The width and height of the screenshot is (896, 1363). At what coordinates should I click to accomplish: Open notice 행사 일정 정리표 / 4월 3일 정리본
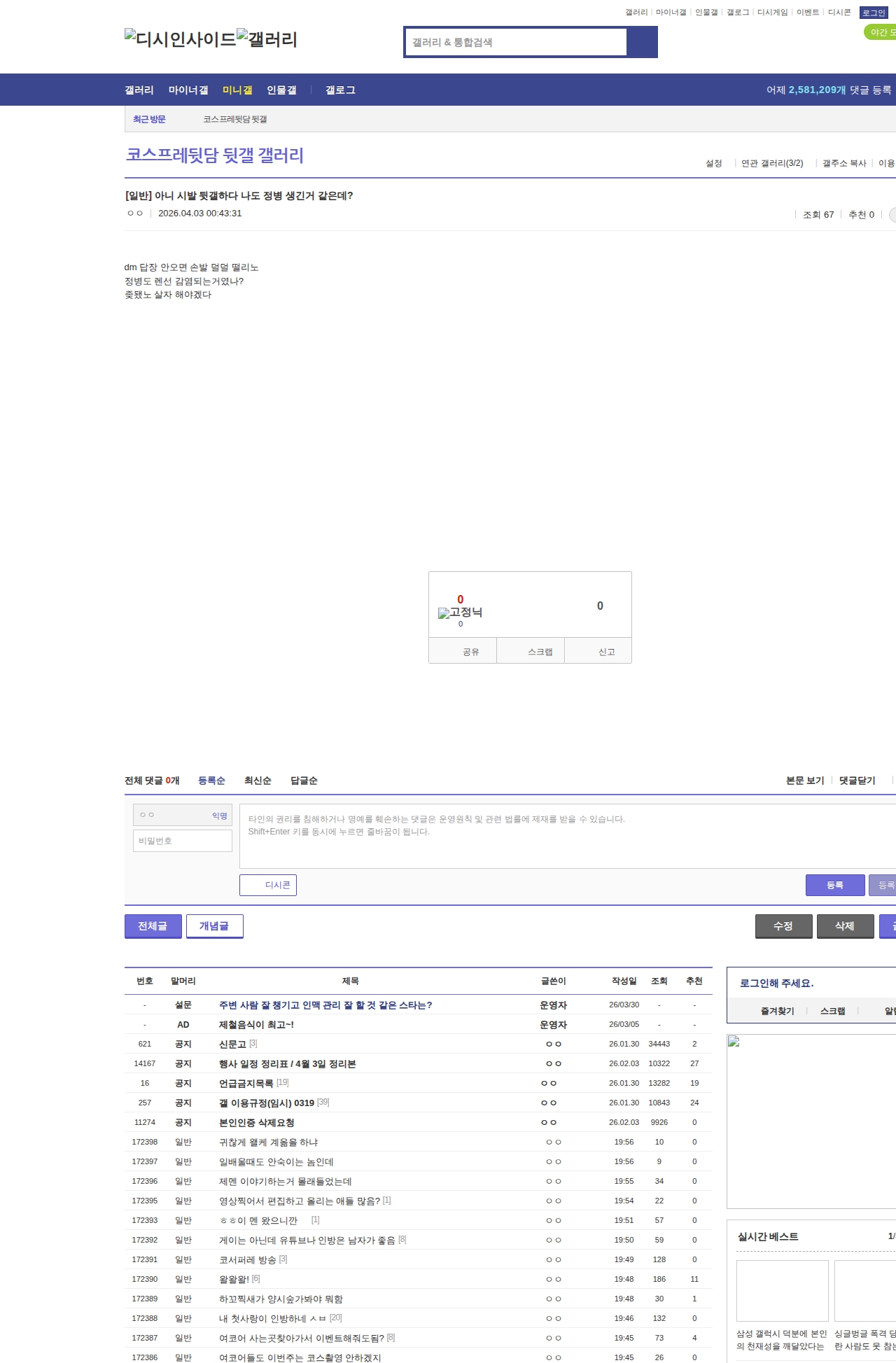pyautogui.click(x=288, y=1063)
